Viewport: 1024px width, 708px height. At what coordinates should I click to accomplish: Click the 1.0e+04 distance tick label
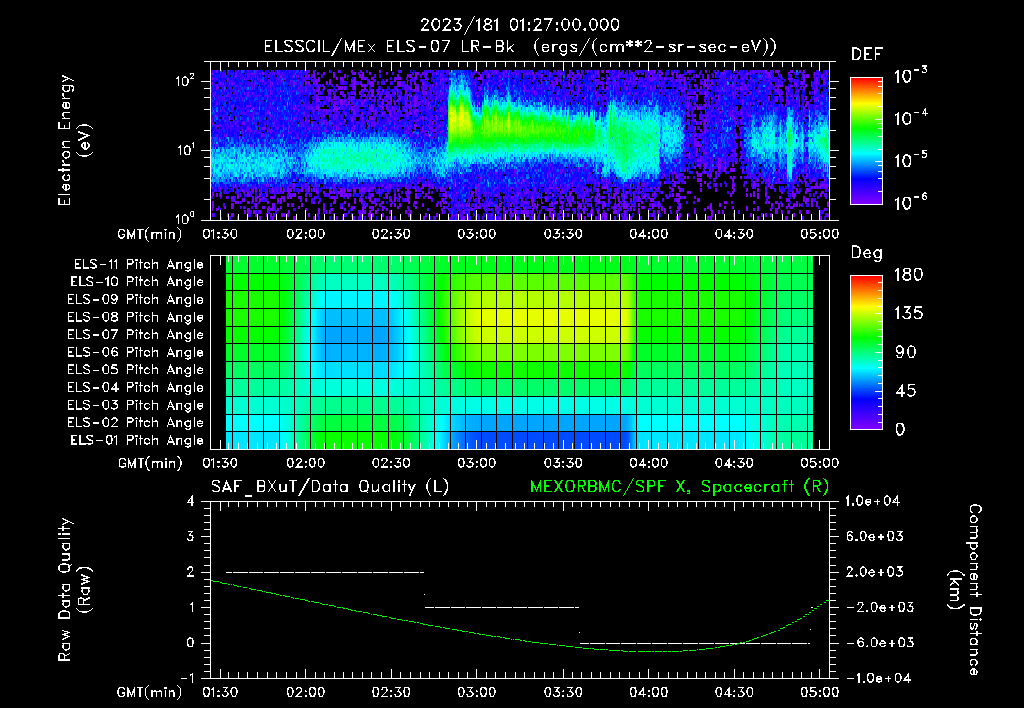(872, 501)
